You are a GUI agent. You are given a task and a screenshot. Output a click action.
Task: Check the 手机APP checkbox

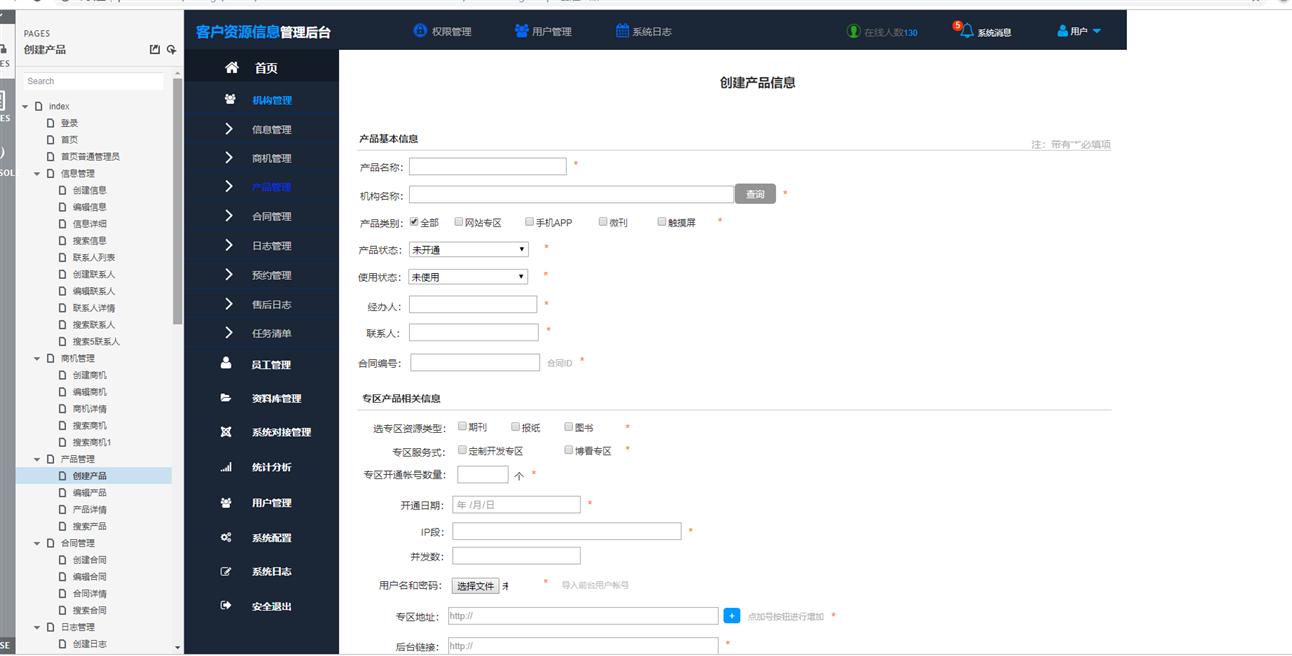[530, 222]
